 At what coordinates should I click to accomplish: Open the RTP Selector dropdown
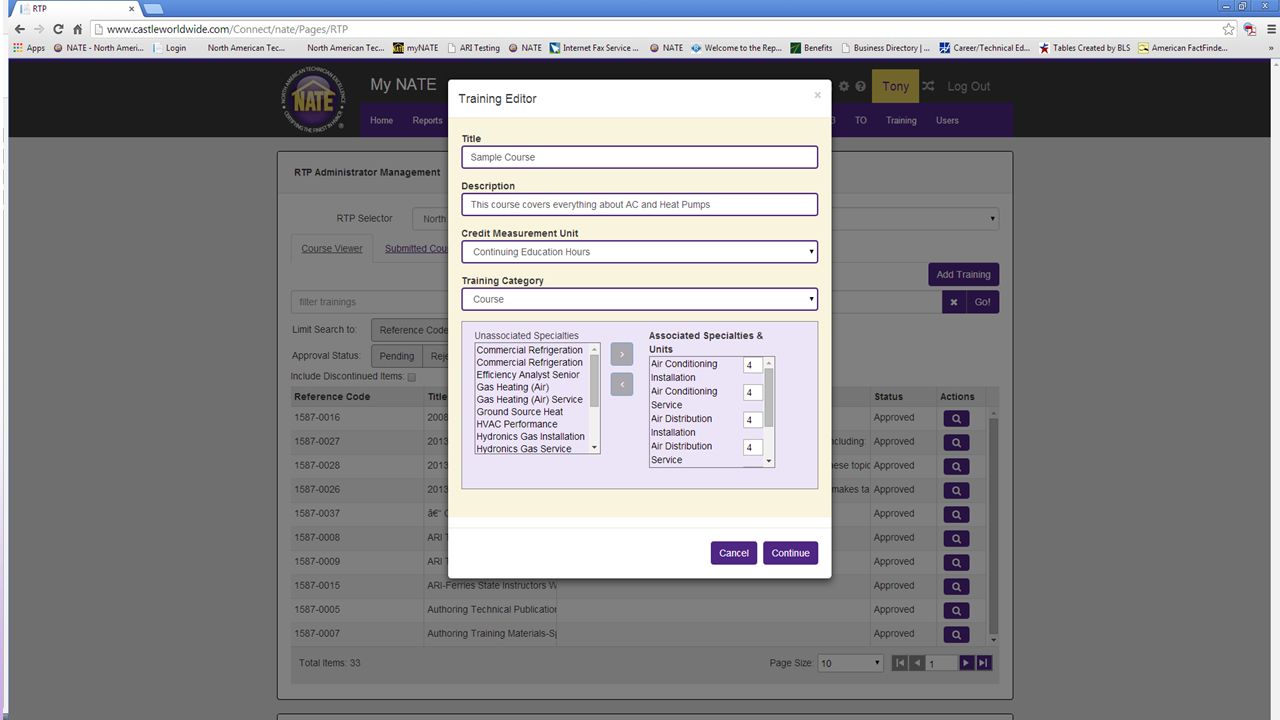(x=708, y=219)
